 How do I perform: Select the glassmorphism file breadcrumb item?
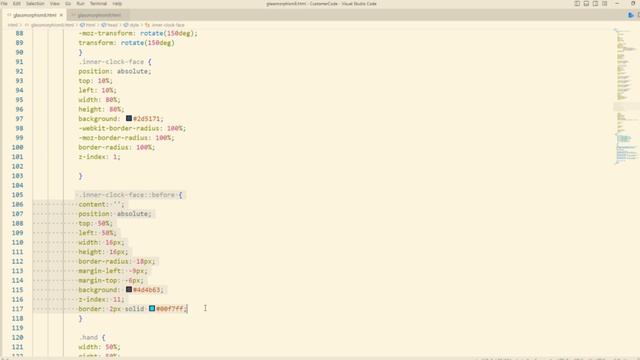pos(49,25)
